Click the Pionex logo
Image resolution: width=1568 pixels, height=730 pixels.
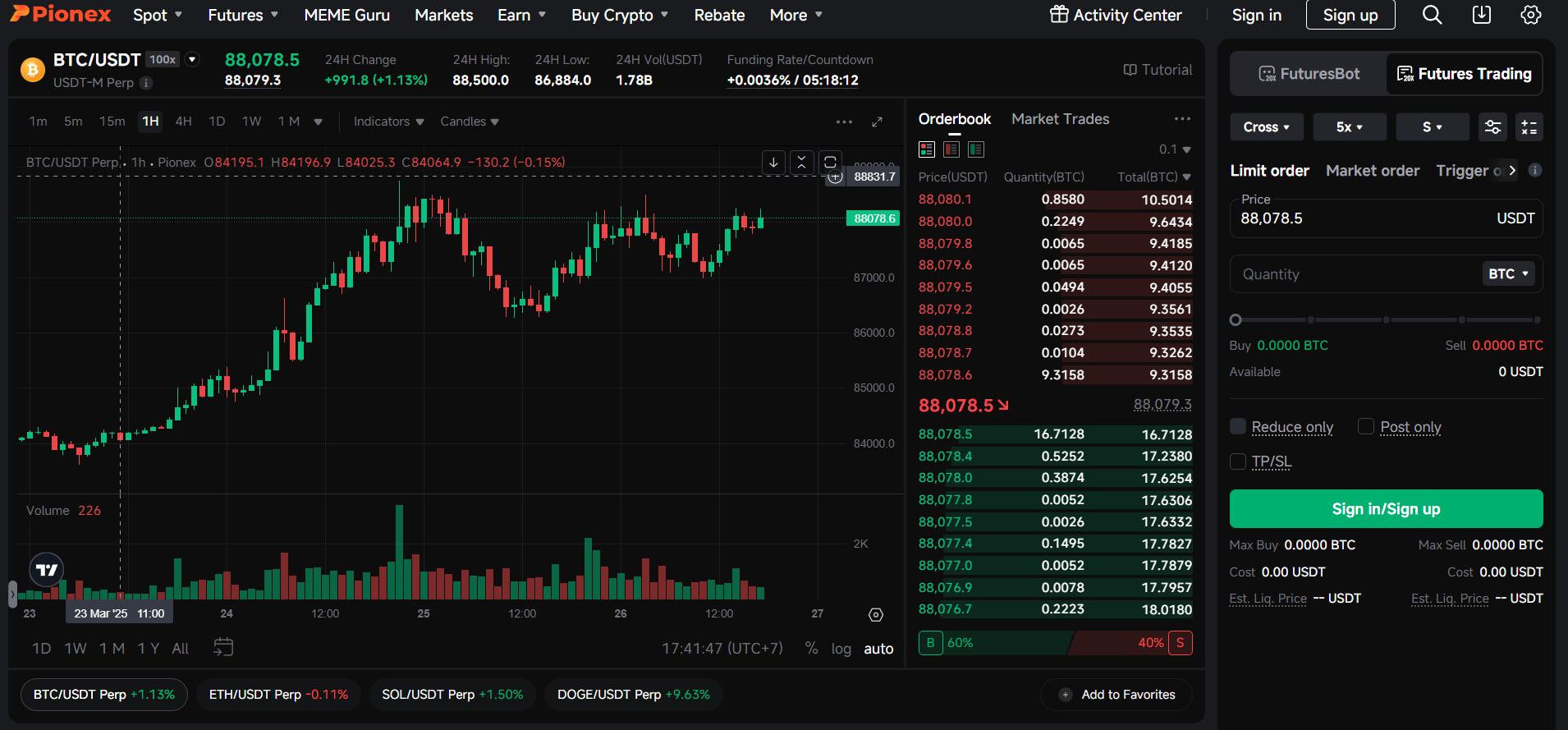click(60, 14)
